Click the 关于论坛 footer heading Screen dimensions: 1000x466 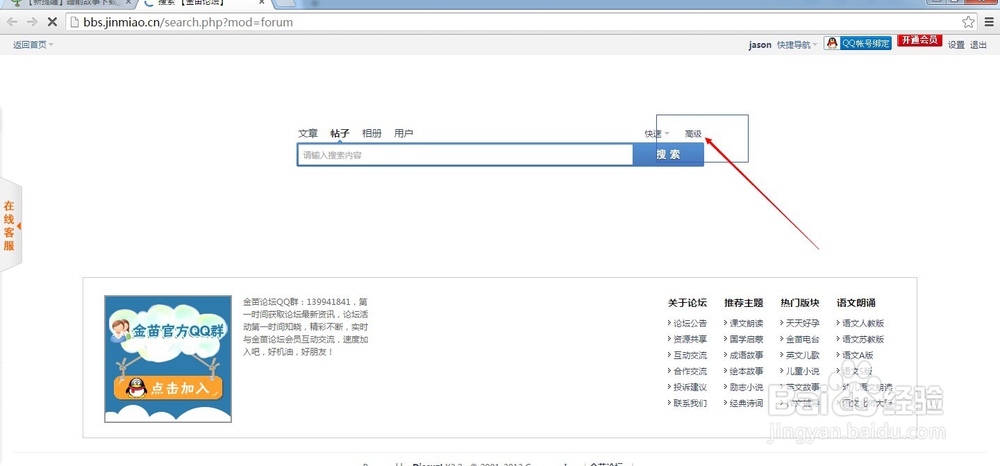point(688,303)
